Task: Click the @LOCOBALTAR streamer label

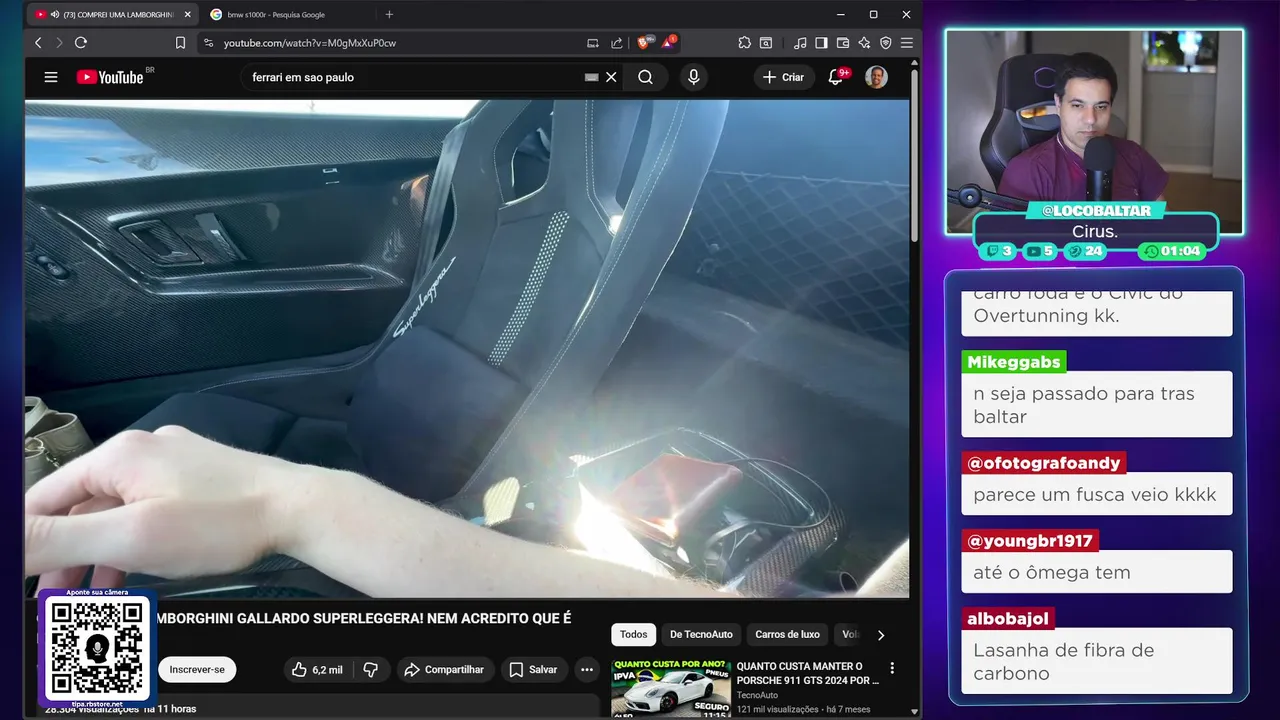Action: pos(1095,210)
